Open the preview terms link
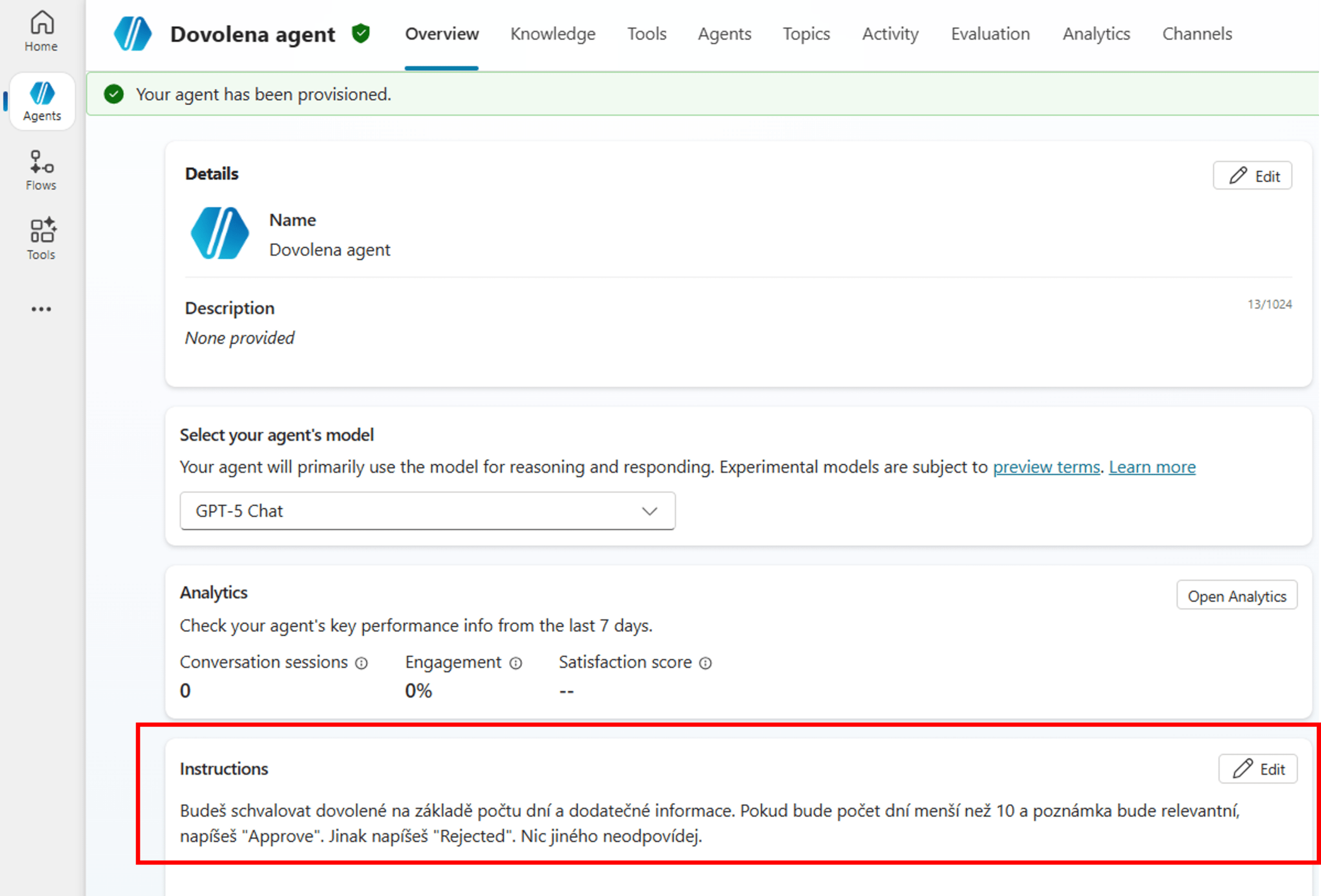Screen dimensions: 1321x896 click(x=1046, y=467)
